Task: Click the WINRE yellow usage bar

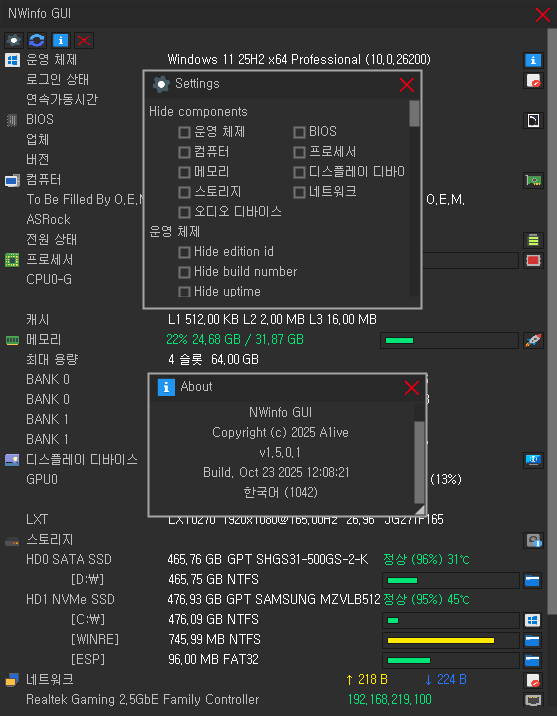Action: click(451, 640)
